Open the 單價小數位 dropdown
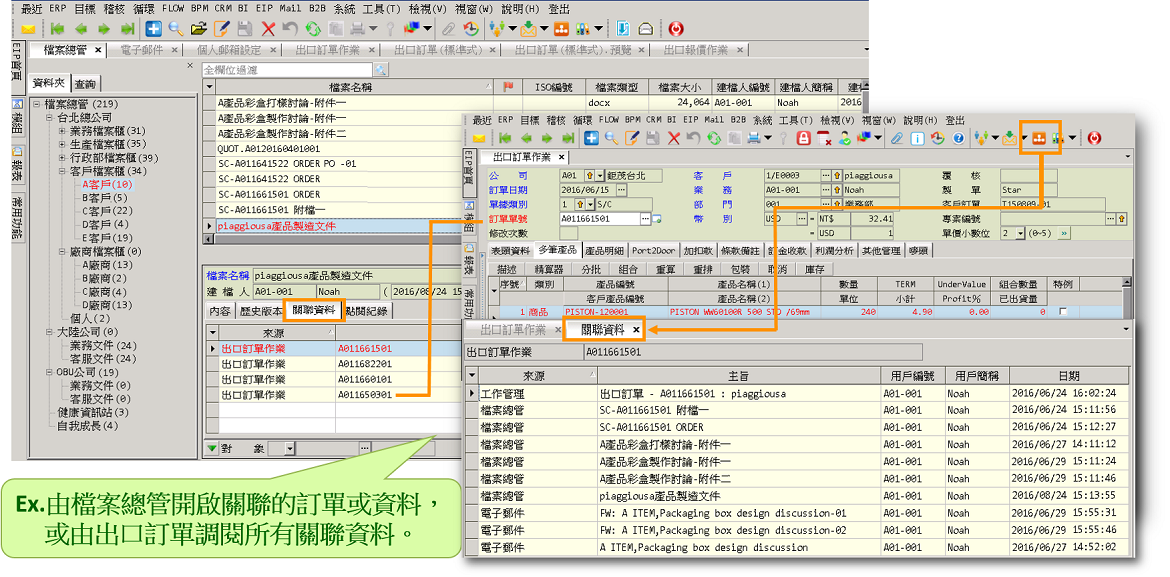This screenshot has width=1170, height=577. click(1021, 233)
